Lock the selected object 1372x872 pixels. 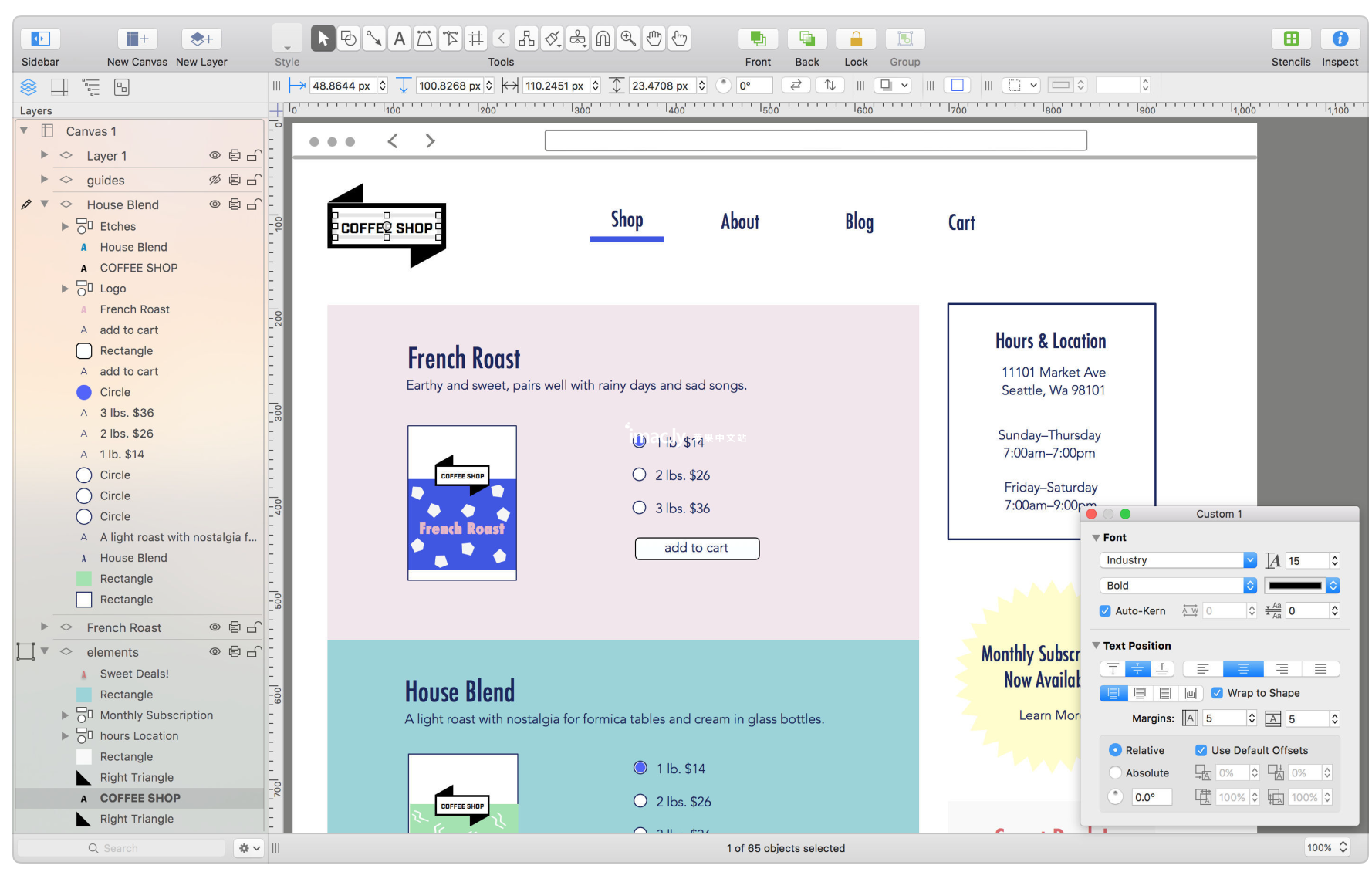point(856,39)
